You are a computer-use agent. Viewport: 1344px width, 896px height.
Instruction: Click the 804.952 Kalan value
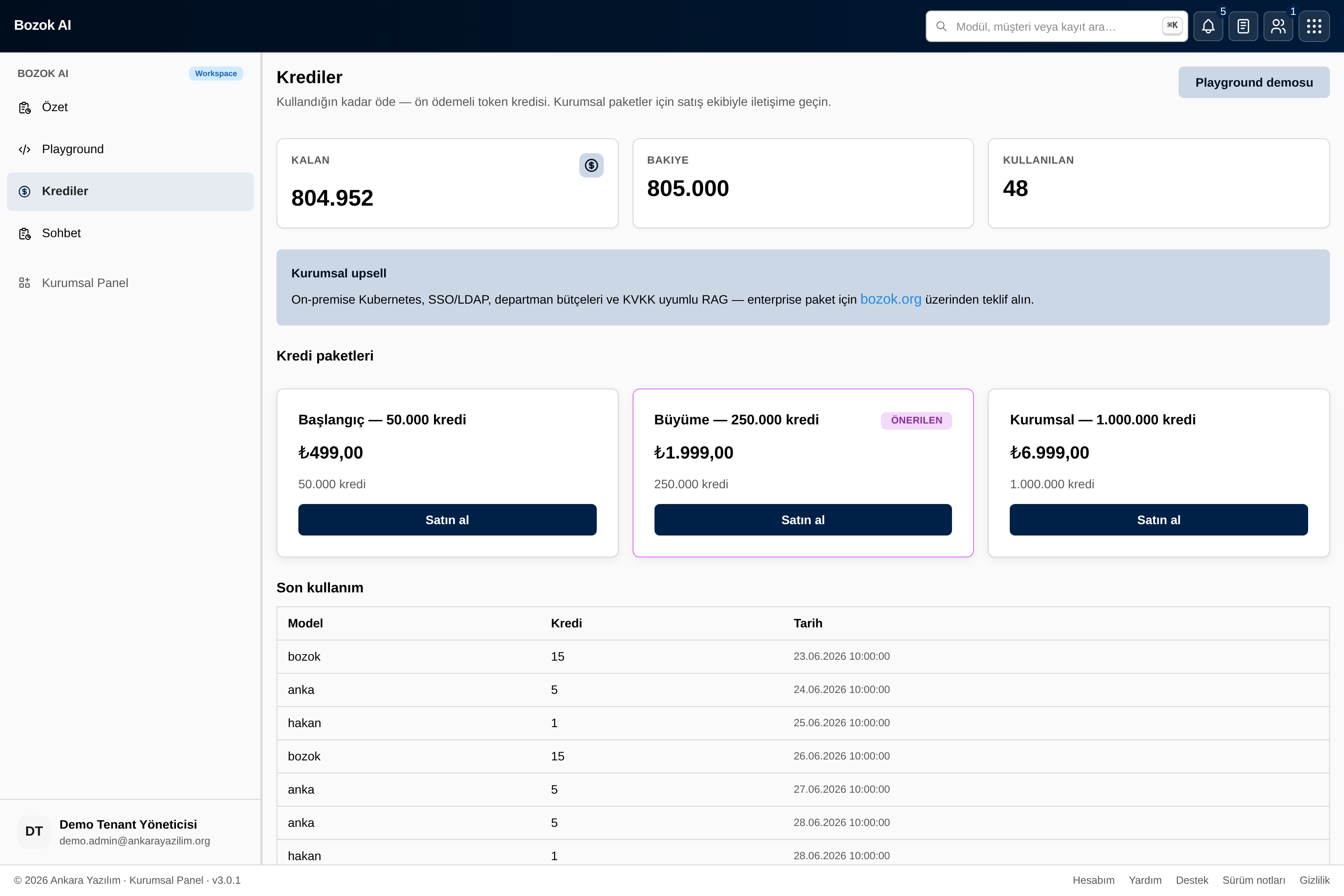(332, 198)
